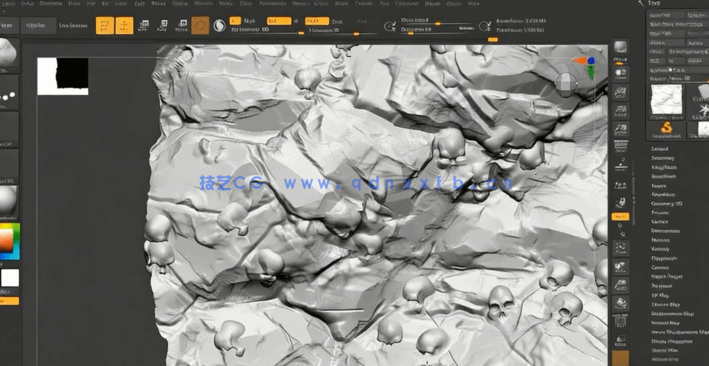The image size is (709, 366).
Task: Select the SimpleBrush tool thumbnail
Action: (x=666, y=130)
